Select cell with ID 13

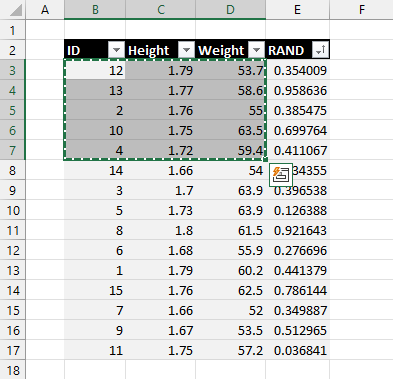pos(95,90)
